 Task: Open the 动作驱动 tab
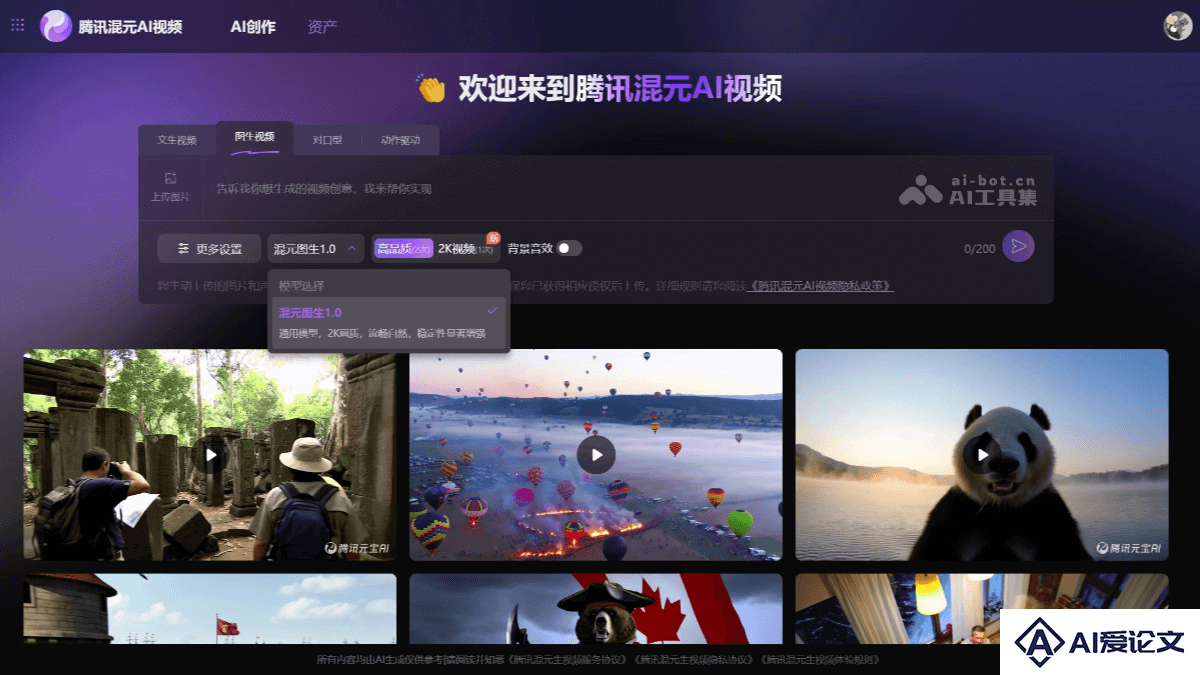400,140
